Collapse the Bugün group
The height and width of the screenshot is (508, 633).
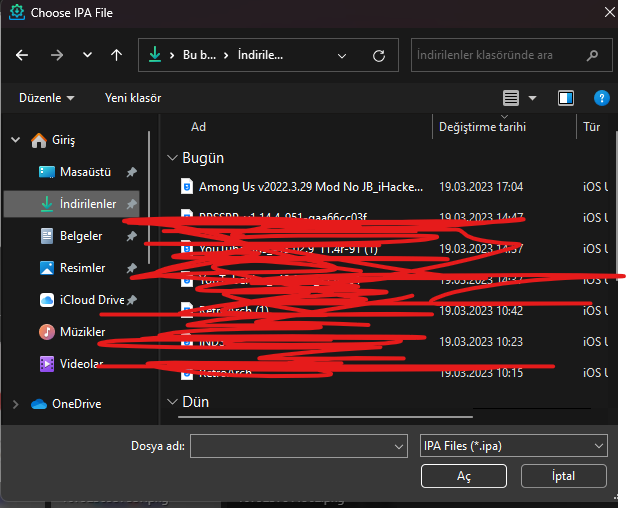(x=172, y=158)
